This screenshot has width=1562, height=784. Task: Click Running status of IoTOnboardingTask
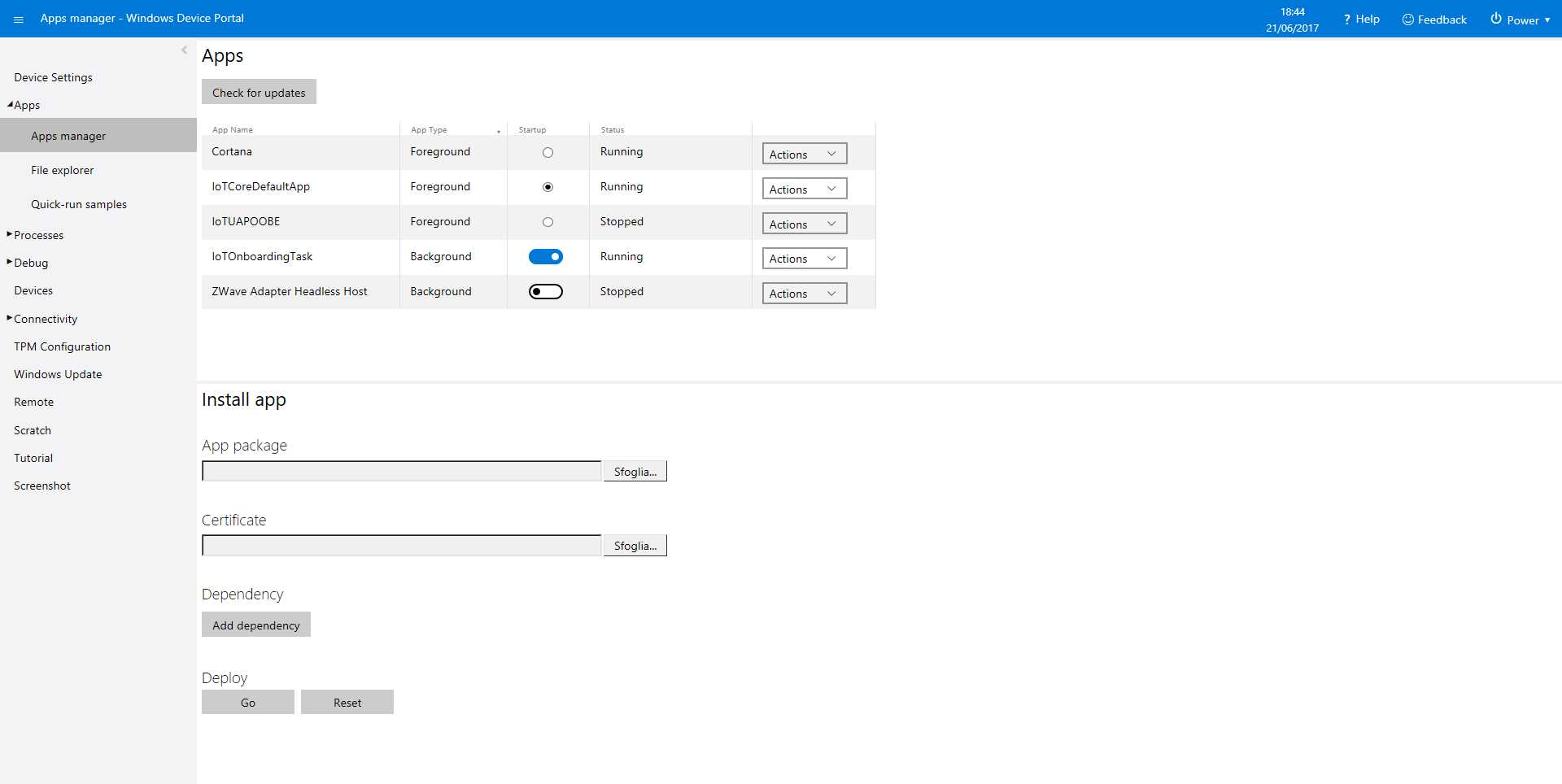tap(622, 257)
